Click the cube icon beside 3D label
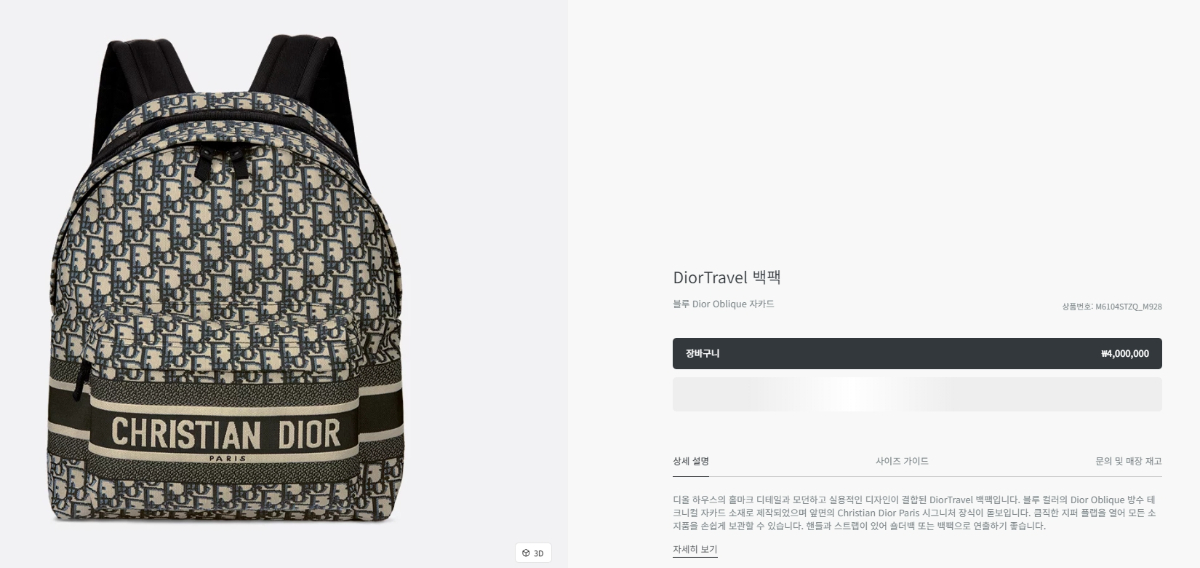Image resolution: width=1200 pixels, height=568 pixels. click(x=526, y=553)
